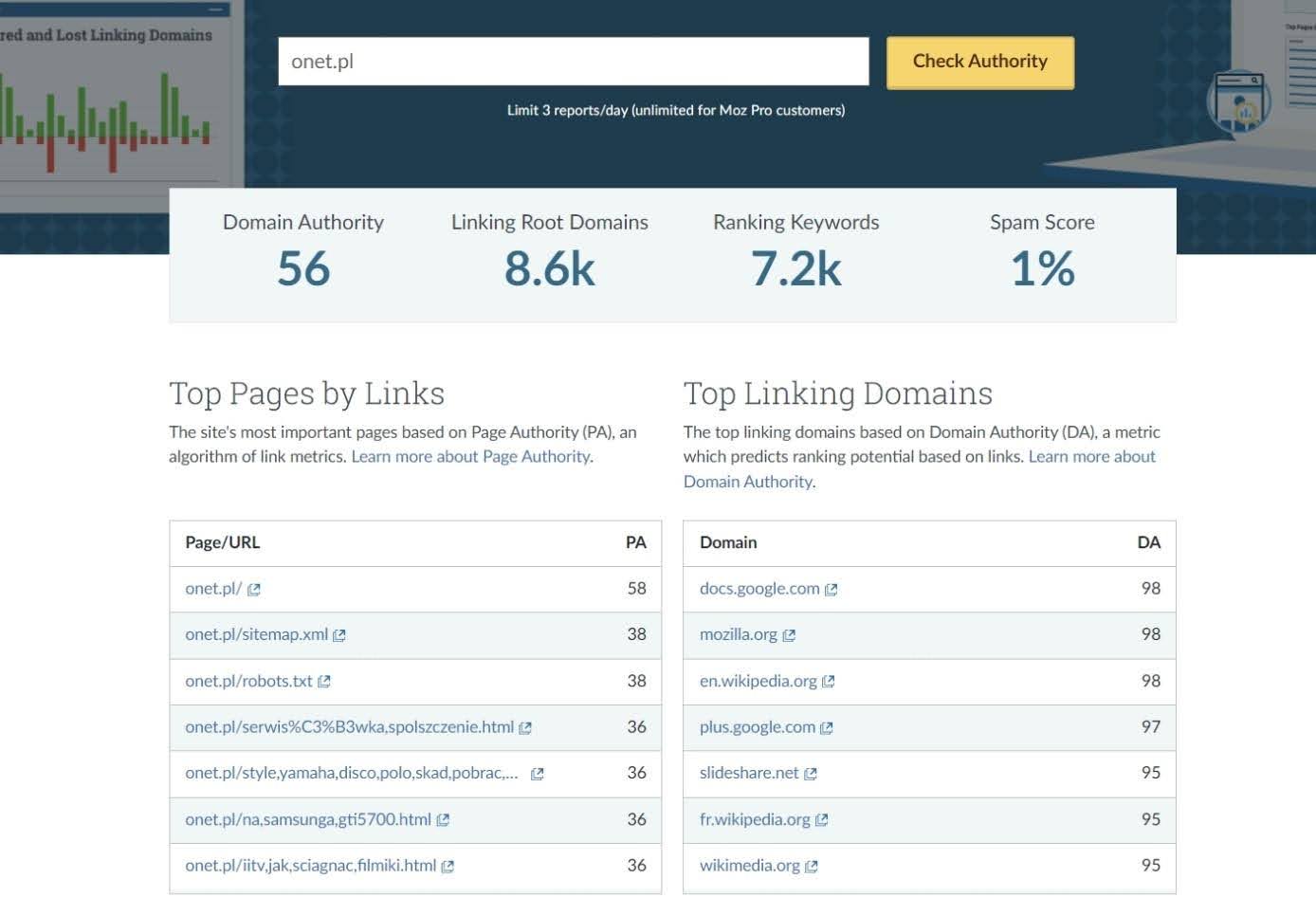This screenshot has height=915, width=1316.
Task: Click the DA value 97 for plus.google.com
Action: coord(1151,727)
